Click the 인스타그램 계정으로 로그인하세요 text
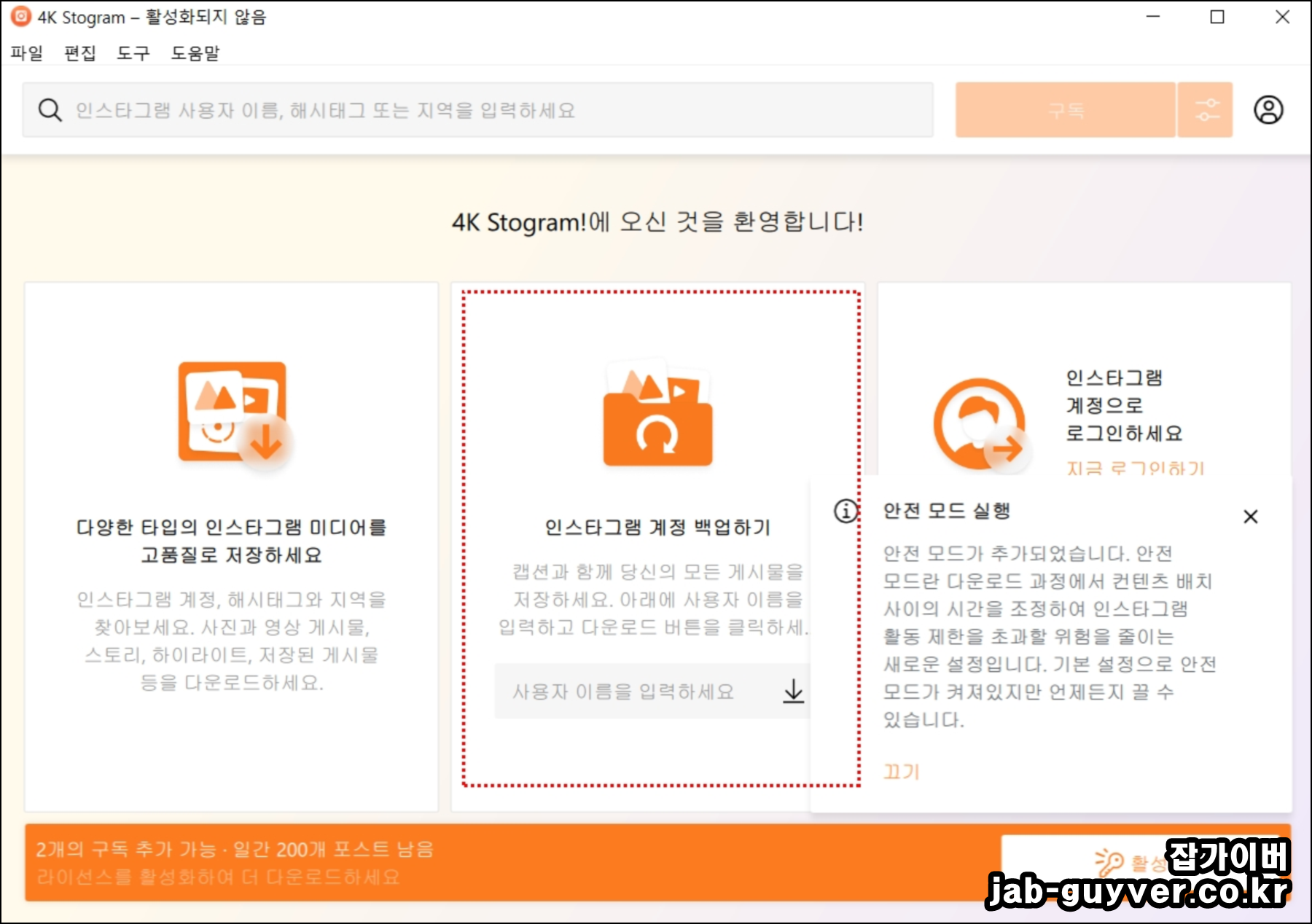Screen dimensions: 1312x924 click(1124, 405)
